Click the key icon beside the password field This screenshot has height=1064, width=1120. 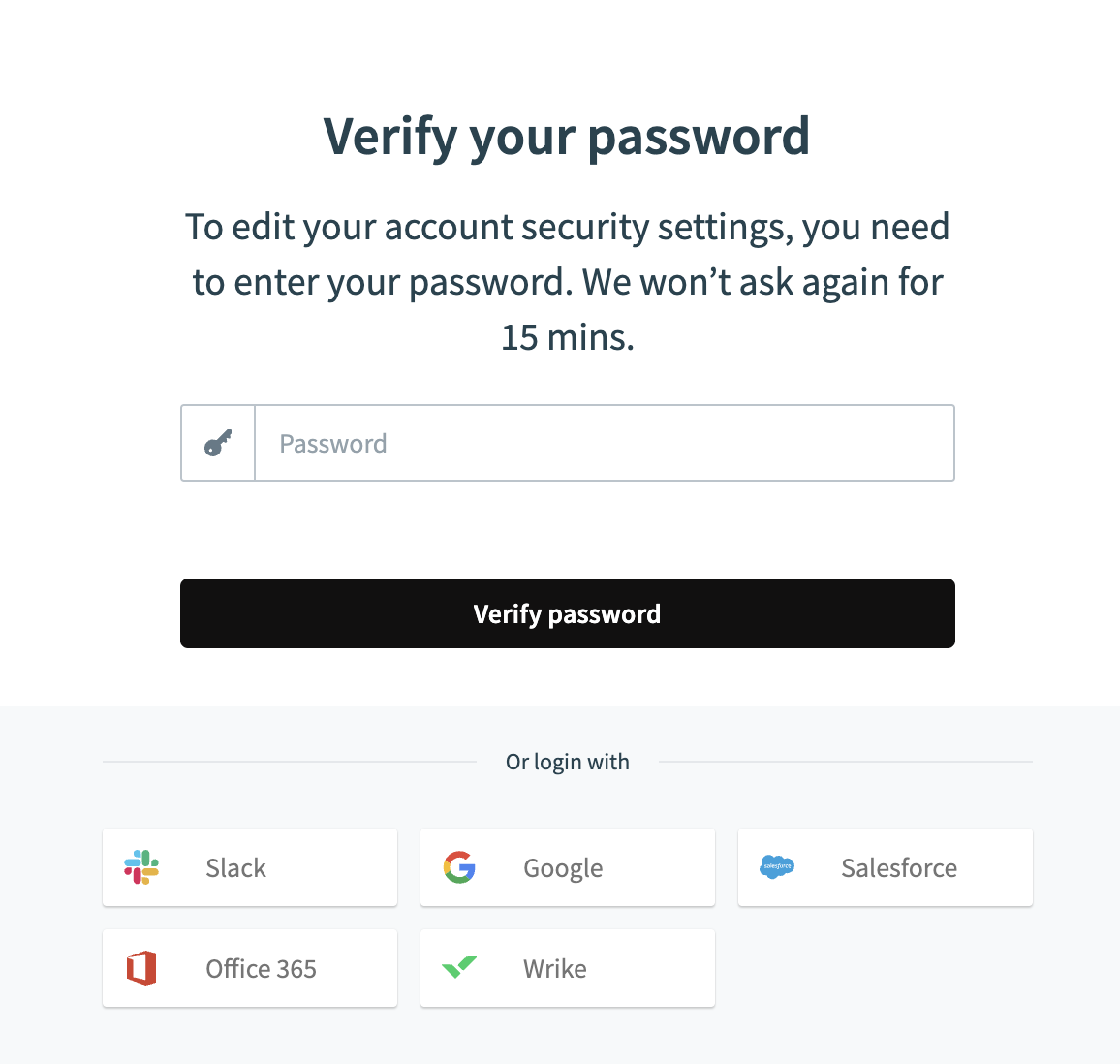click(217, 442)
